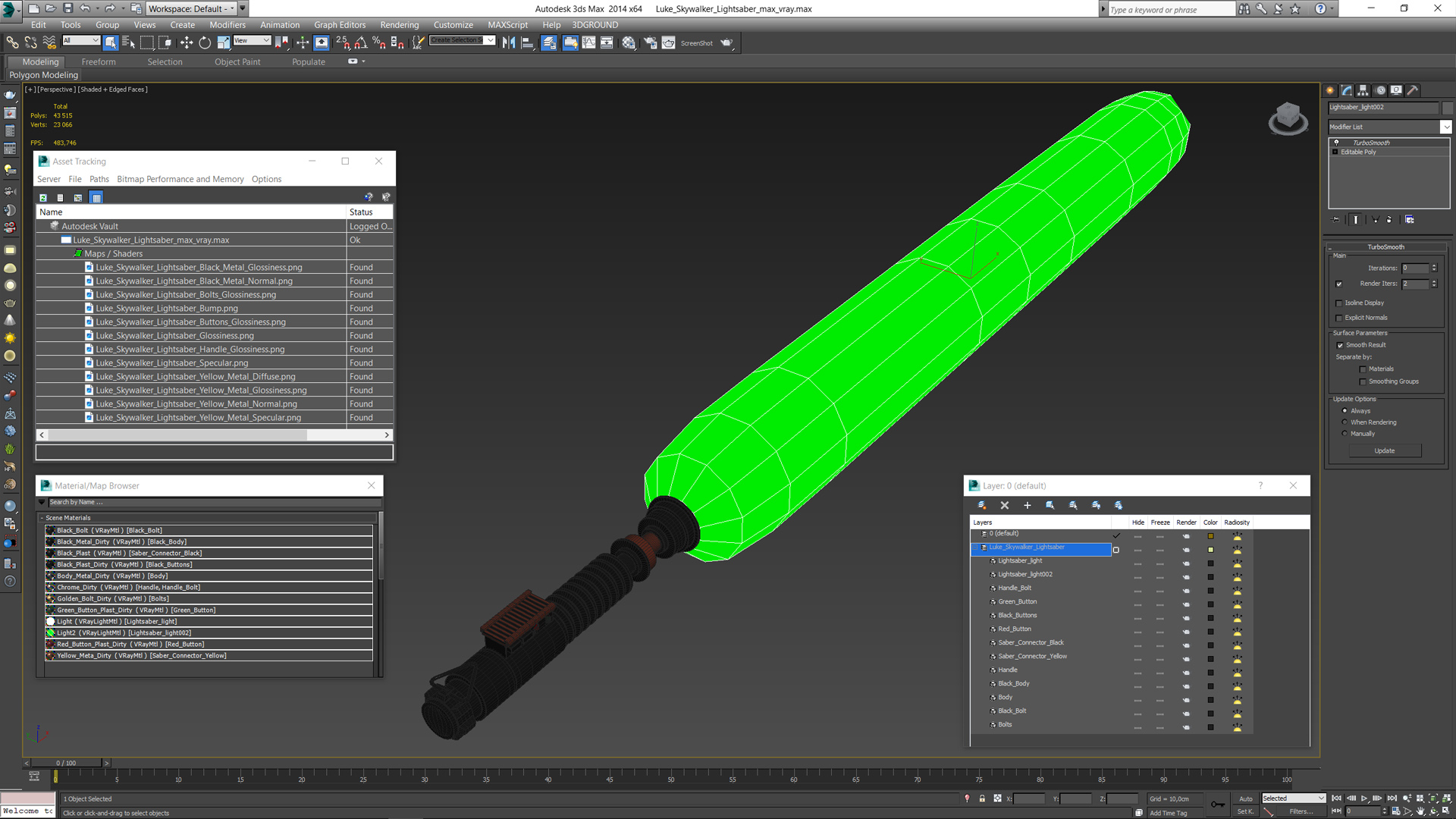Screen dimensions: 1456x819
Task: Open the Modifiers menu
Action: click(227, 25)
